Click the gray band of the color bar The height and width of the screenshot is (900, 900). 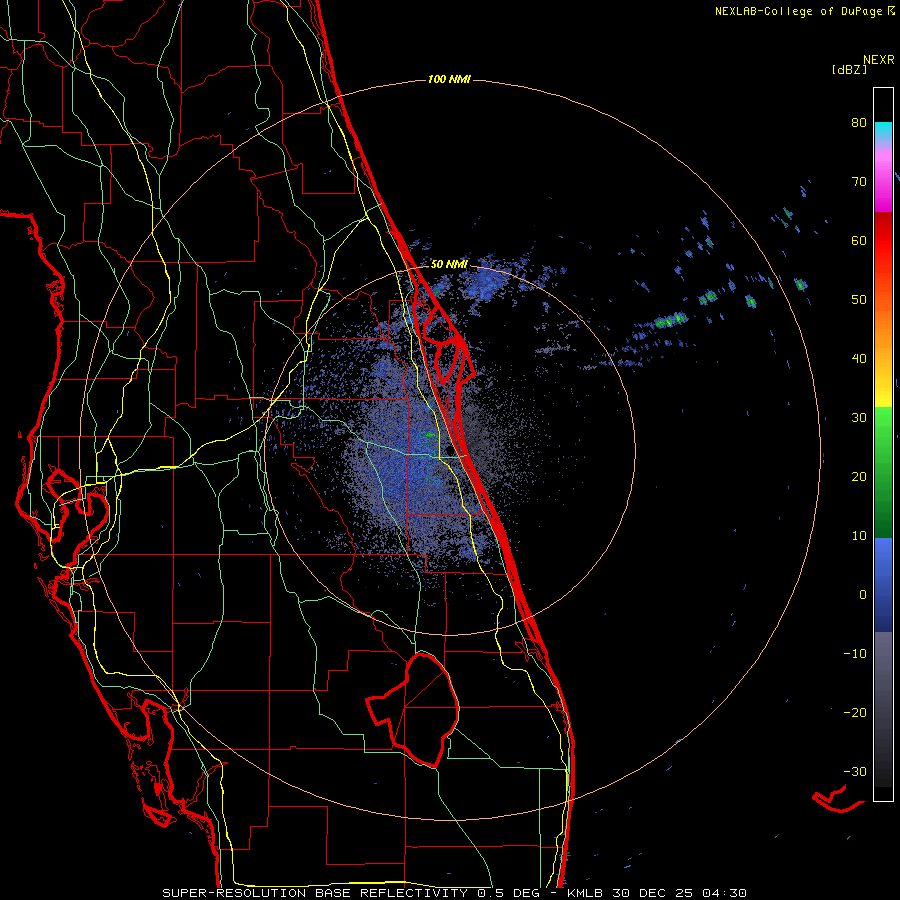883,709
